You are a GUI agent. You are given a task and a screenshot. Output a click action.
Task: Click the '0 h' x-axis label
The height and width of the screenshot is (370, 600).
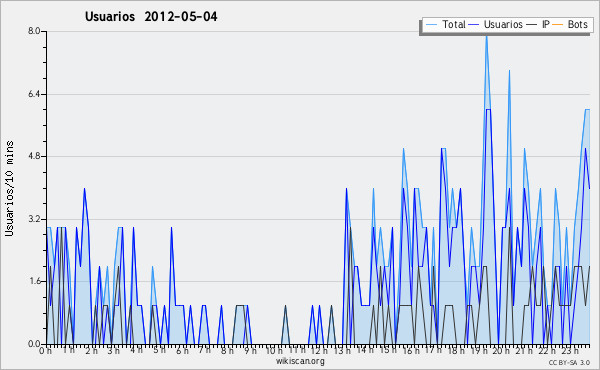45,351
